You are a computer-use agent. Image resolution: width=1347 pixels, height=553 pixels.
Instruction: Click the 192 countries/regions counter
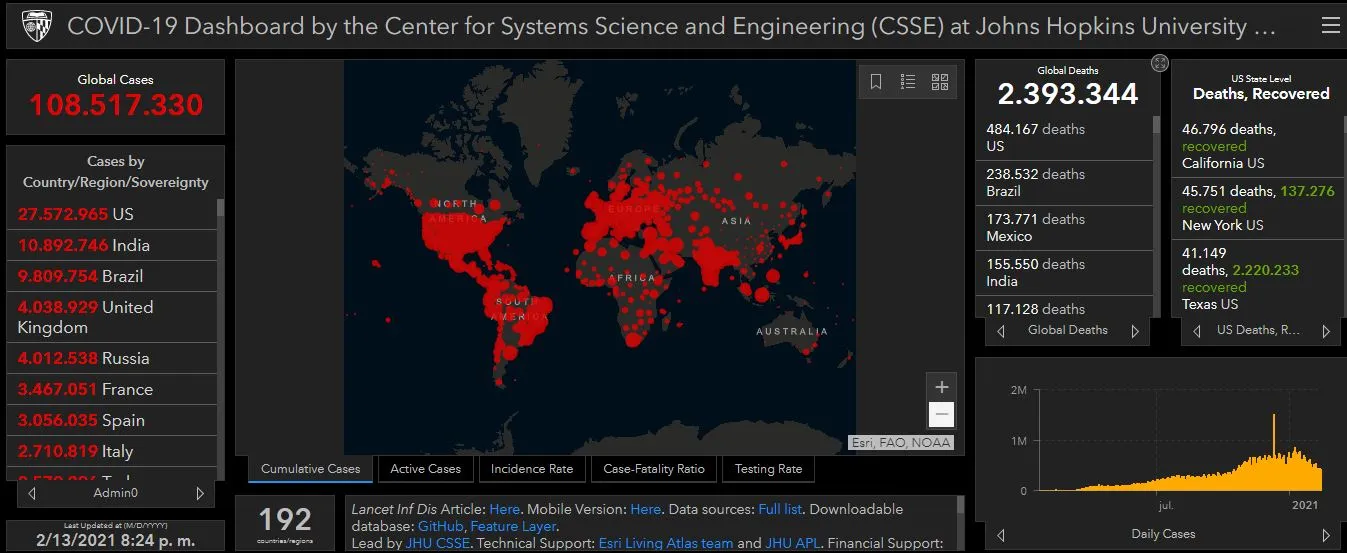287,524
